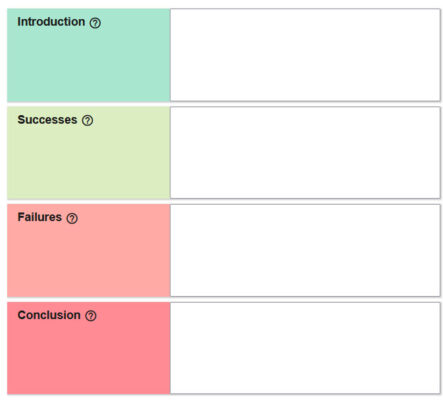Place cursor in the Conclusion text box
Viewport: 443px width, 400px height.
[x=305, y=348]
